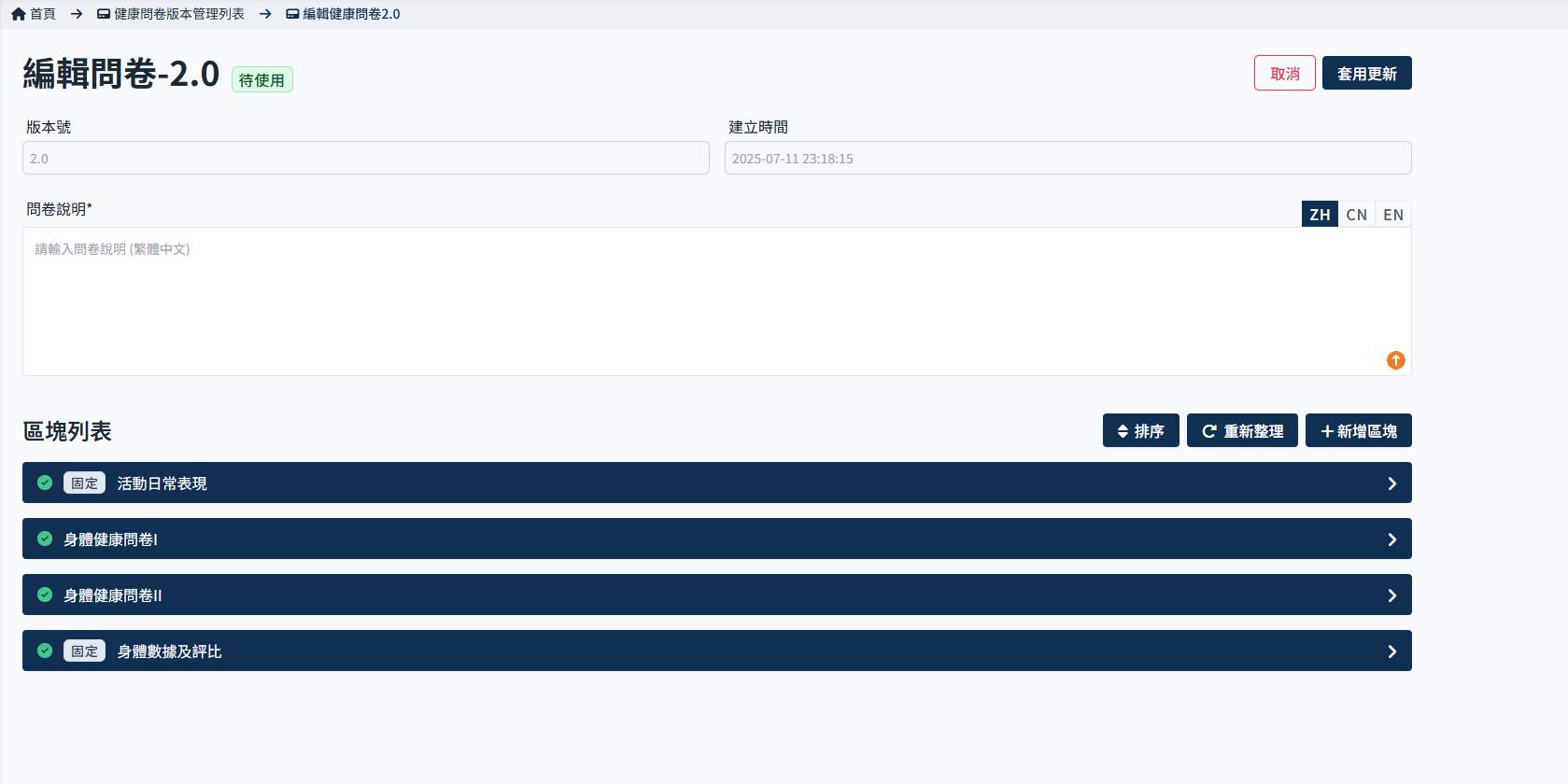Image resolution: width=1568 pixels, height=784 pixels.
Task: Click green check icon of 身體健康問卷I
Action: [x=45, y=539]
